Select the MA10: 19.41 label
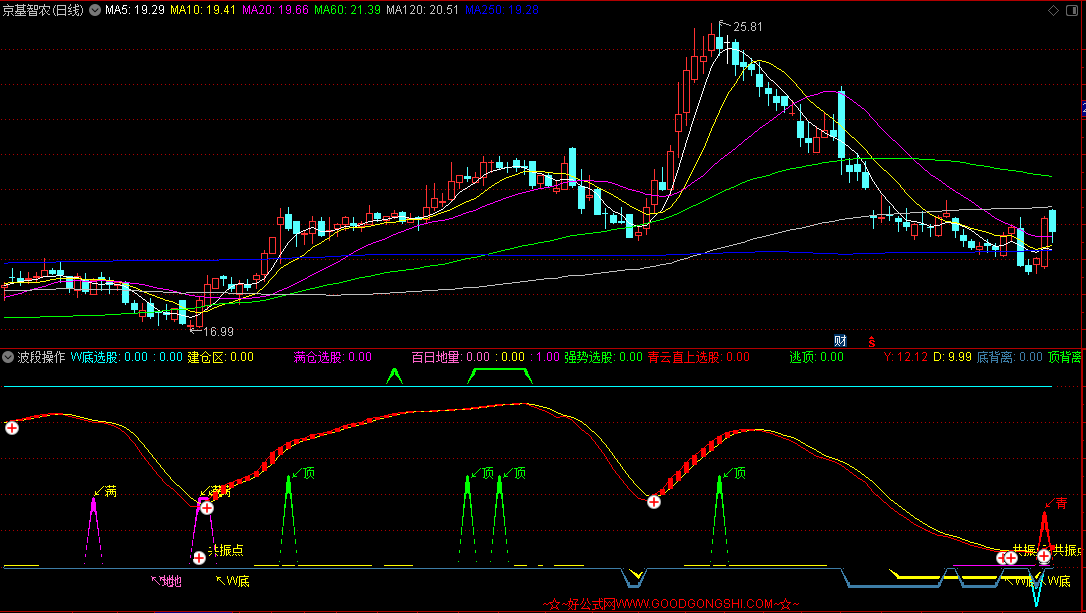1086x613 pixels. click(203, 10)
